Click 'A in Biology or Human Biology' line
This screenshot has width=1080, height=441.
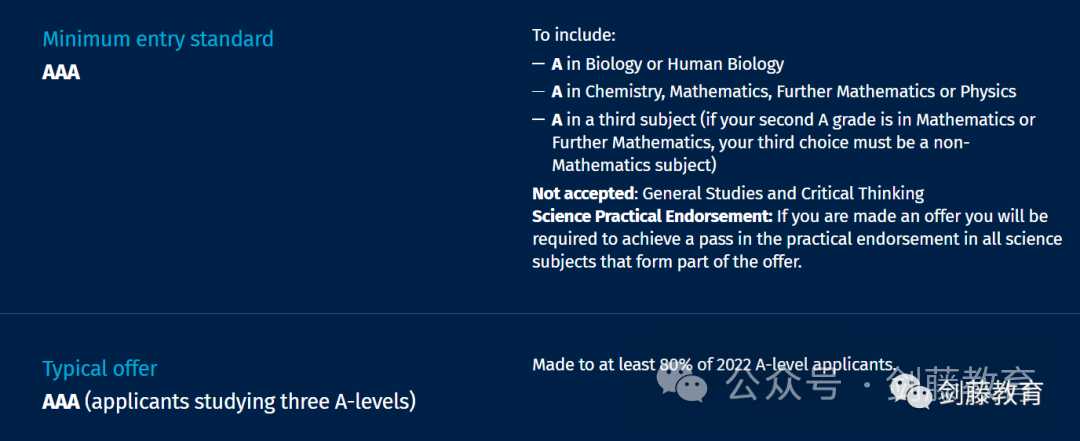pos(667,65)
